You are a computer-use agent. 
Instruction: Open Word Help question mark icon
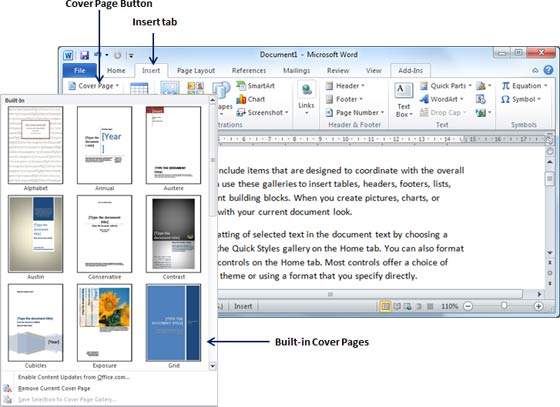549,70
